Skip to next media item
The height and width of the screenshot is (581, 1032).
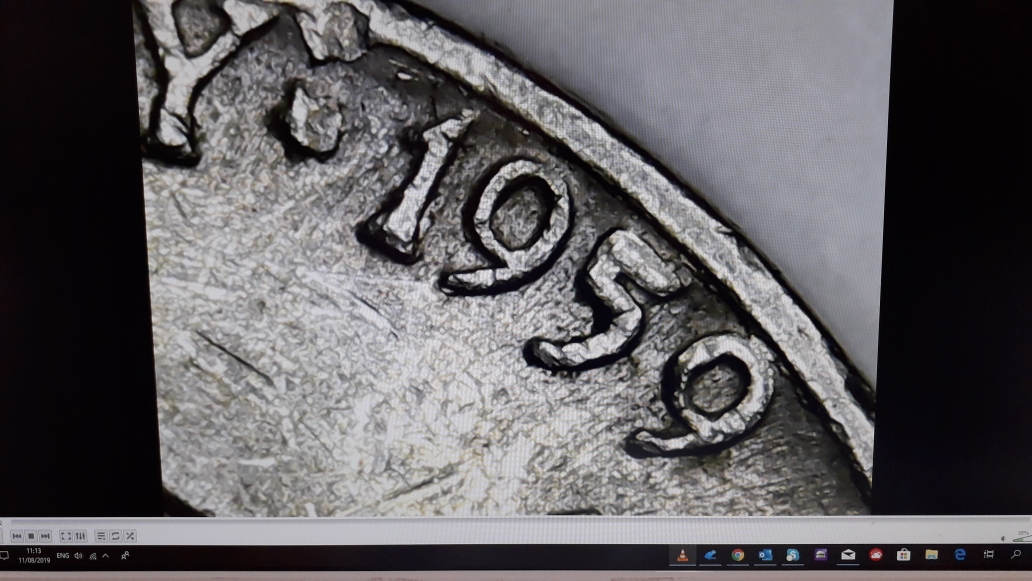pyautogui.click(x=45, y=536)
